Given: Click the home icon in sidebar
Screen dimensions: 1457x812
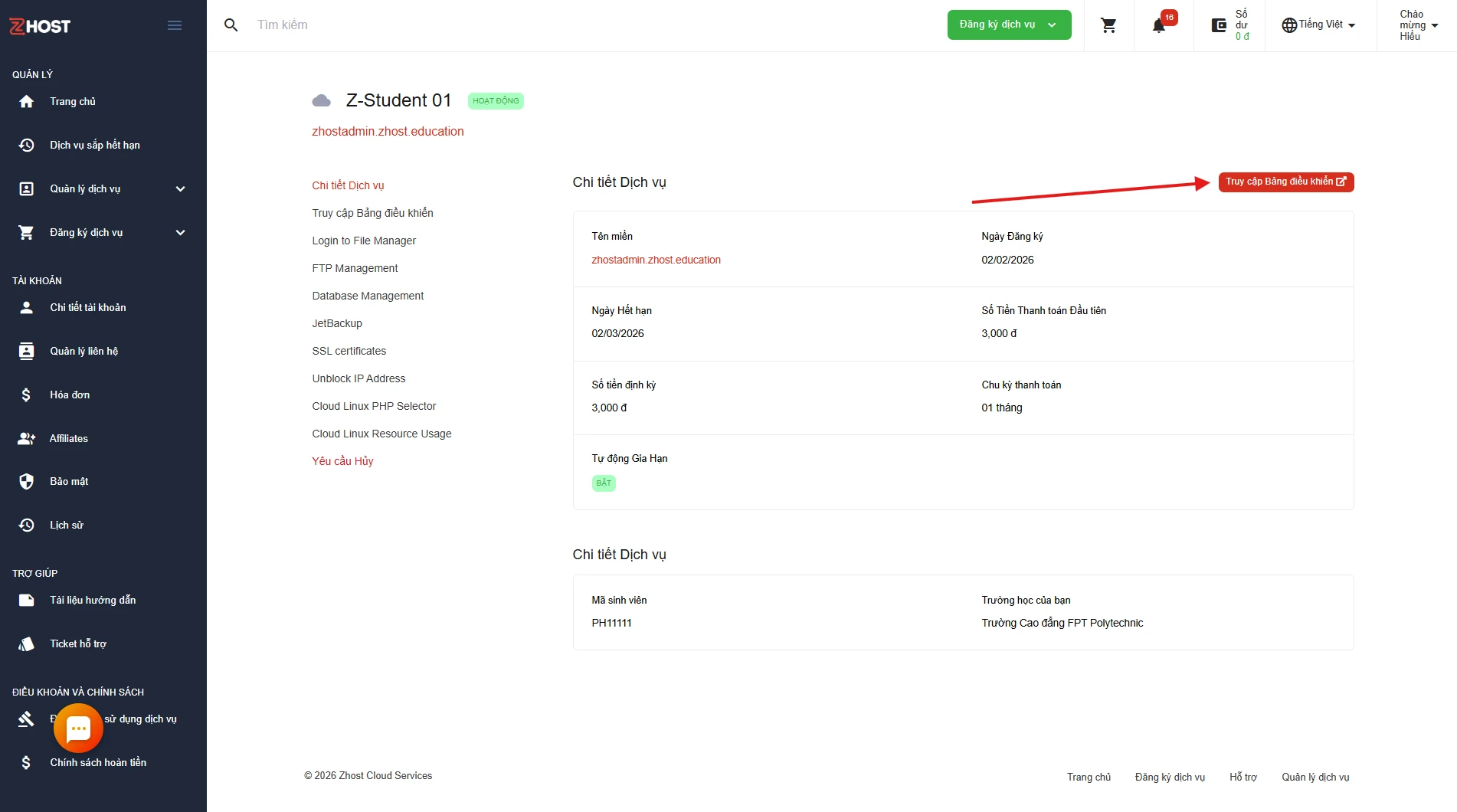Looking at the screenshot, I should click(x=27, y=102).
